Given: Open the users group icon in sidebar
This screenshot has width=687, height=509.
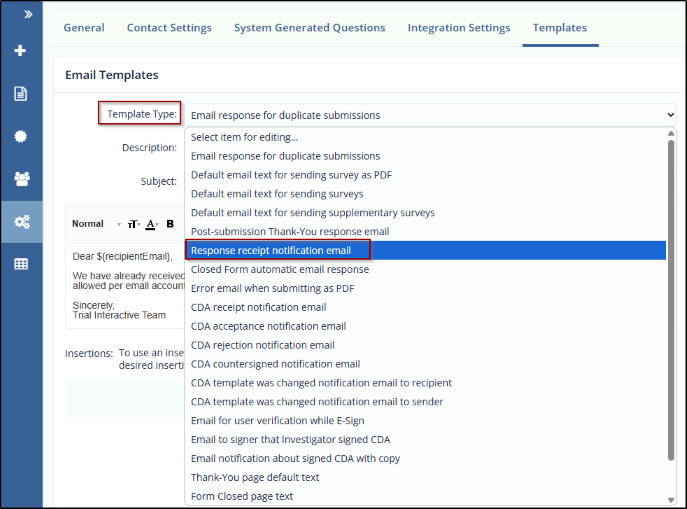Looking at the screenshot, I should (21, 179).
